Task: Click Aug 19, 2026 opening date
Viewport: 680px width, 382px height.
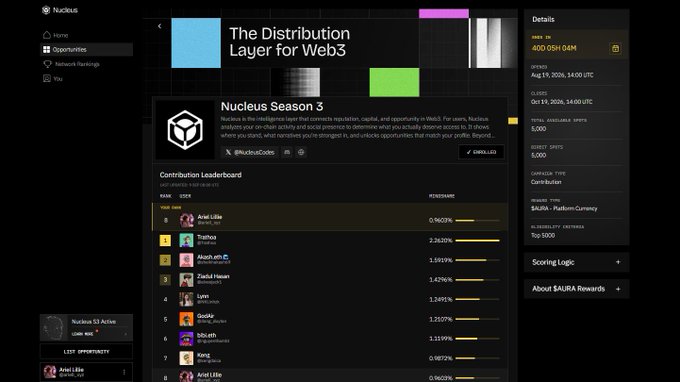Action: point(562,75)
